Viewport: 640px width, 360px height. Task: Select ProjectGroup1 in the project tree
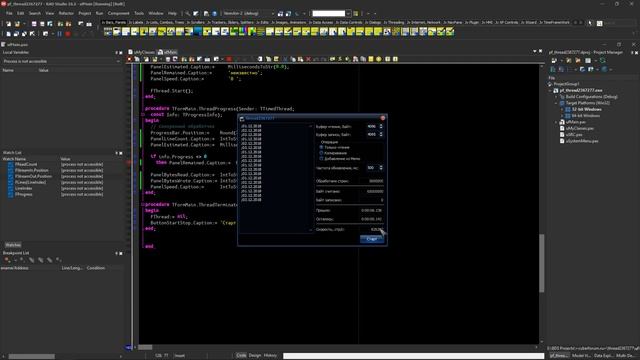click(566, 84)
